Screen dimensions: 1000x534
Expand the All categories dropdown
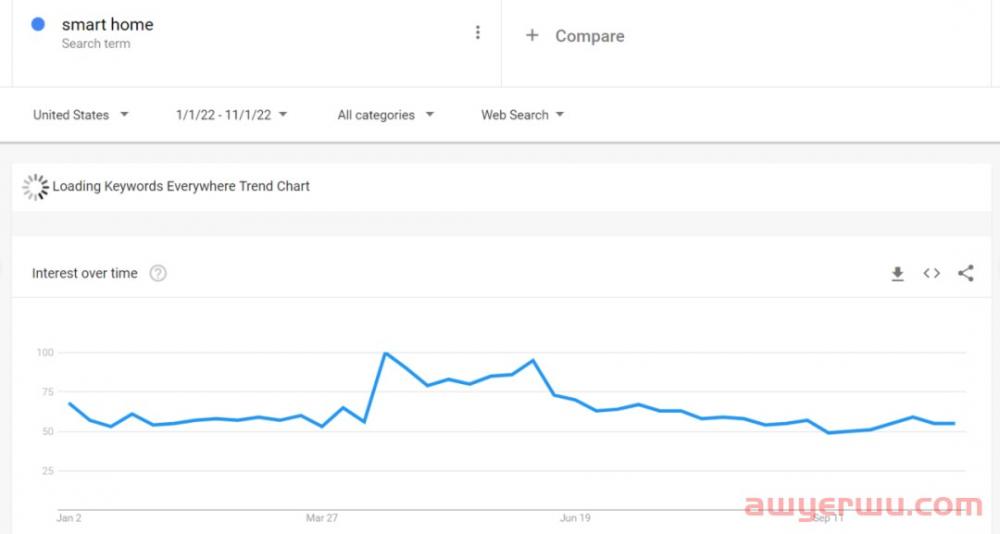[x=385, y=115]
